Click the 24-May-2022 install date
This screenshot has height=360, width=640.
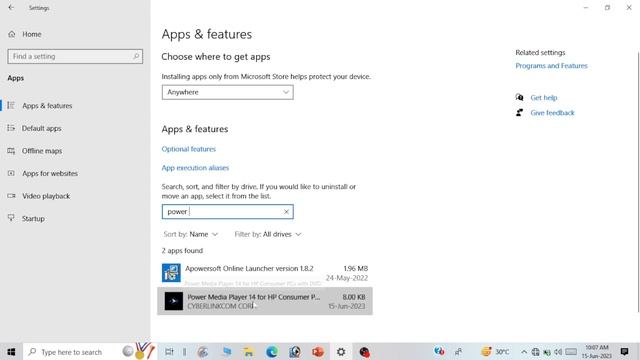click(347, 278)
